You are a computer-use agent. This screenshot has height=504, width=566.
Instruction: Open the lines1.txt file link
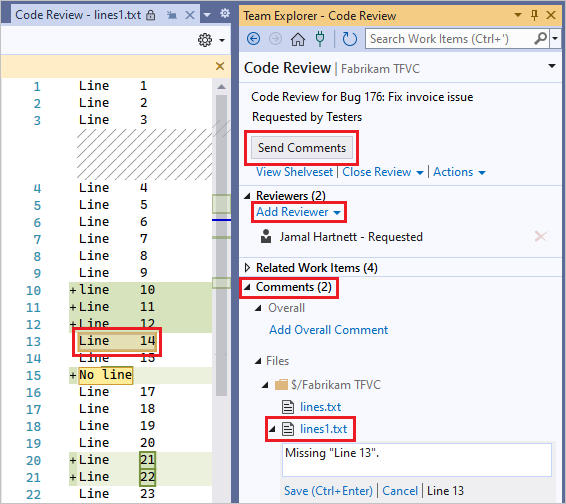click(x=323, y=429)
